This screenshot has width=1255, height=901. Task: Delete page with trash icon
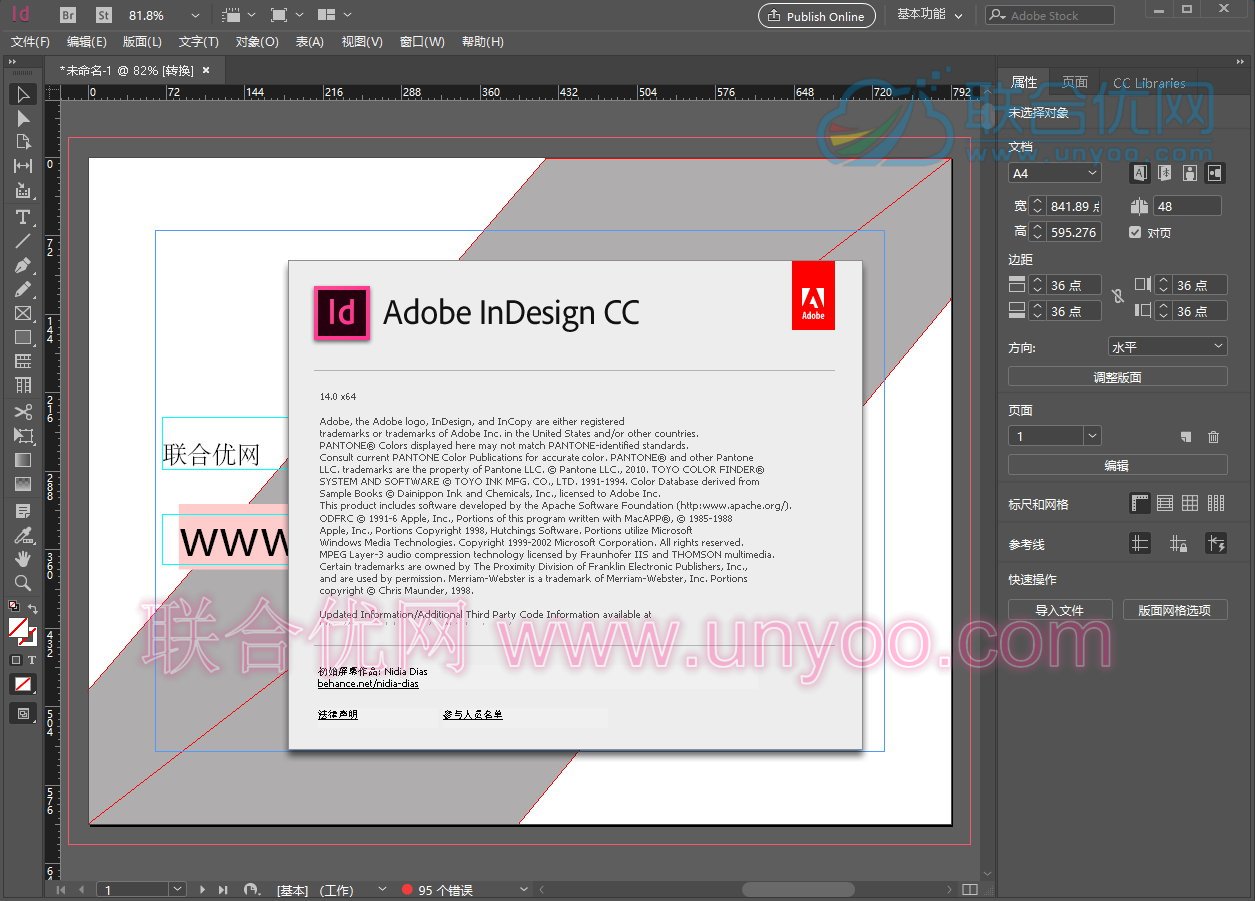[1213, 437]
